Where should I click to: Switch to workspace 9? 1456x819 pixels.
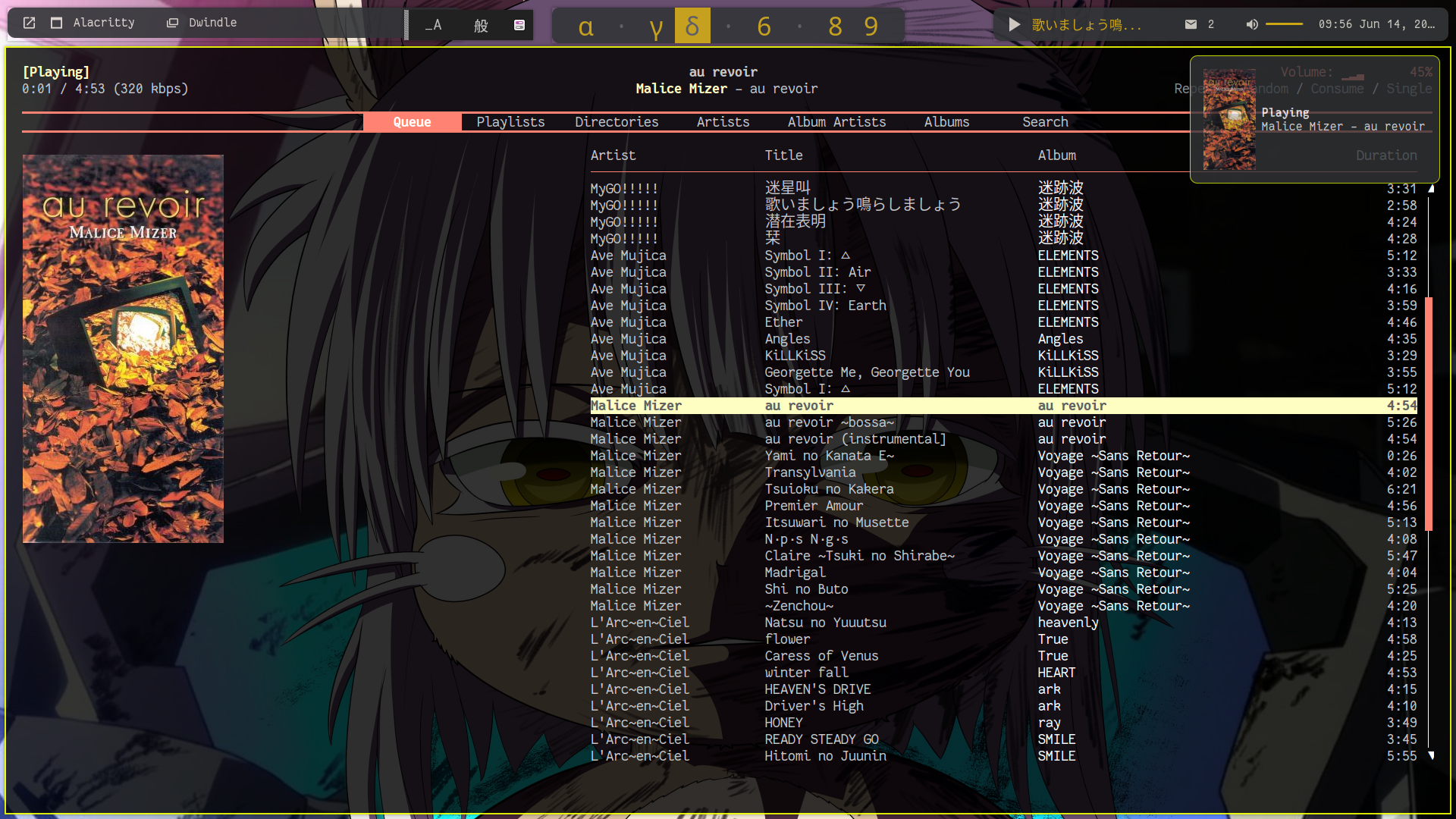(871, 27)
